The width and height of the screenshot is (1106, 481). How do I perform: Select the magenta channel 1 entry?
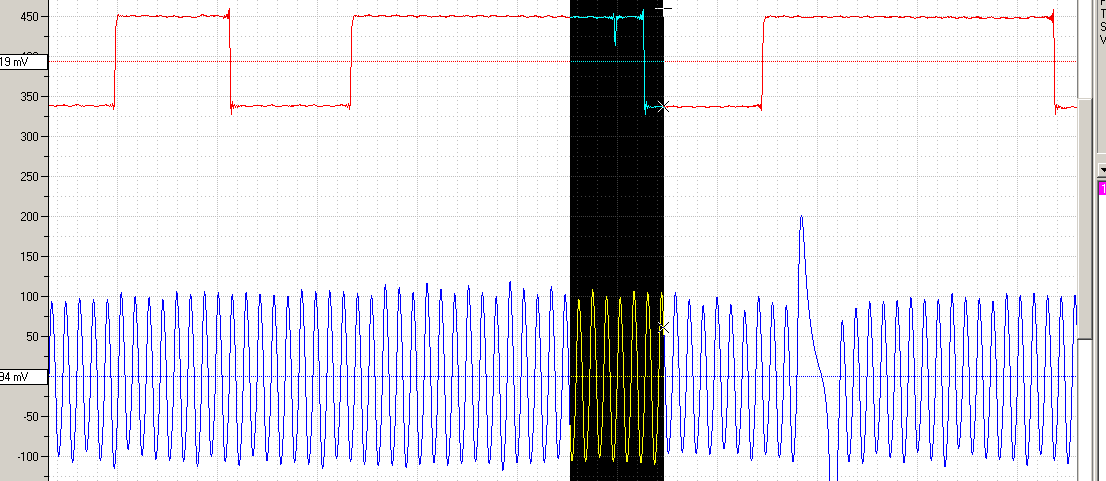pos(1102,188)
